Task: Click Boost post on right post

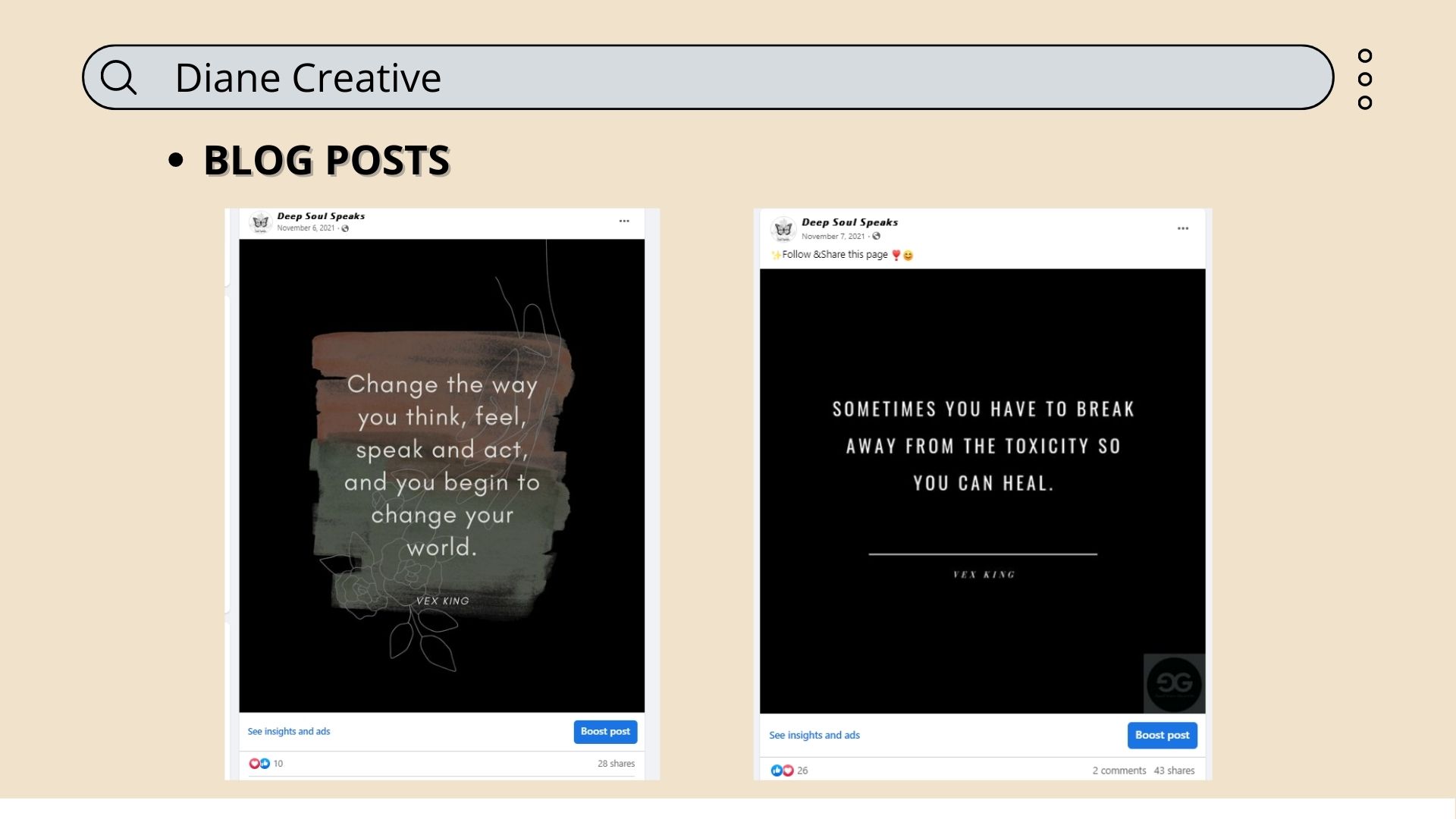Action: 1162,735
